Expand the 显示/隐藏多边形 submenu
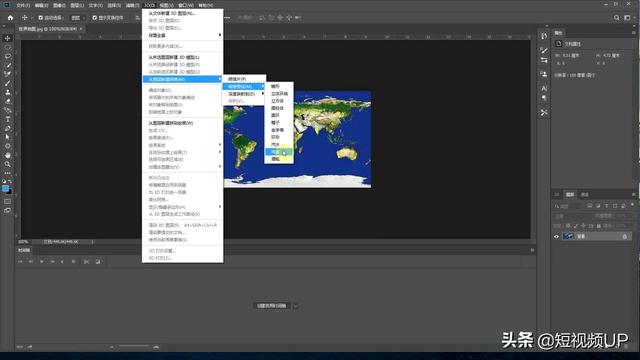This screenshot has width=640, height=360. click(x=183, y=207)
